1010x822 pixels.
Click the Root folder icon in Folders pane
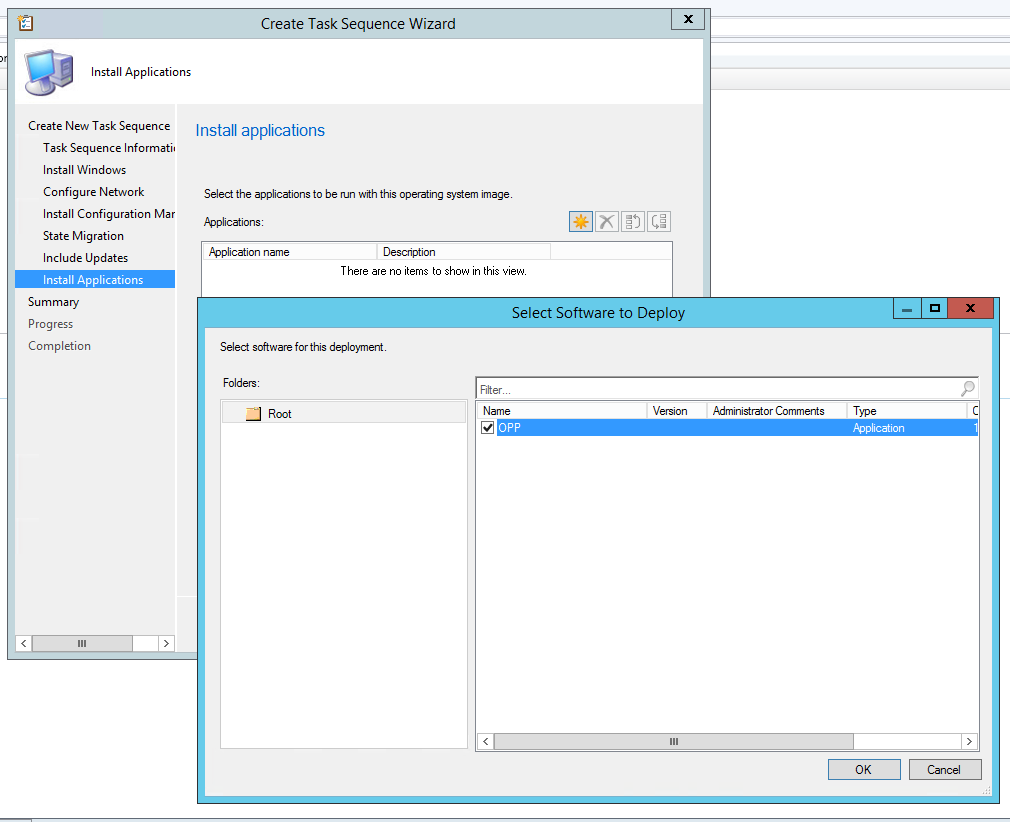point(252,413)
